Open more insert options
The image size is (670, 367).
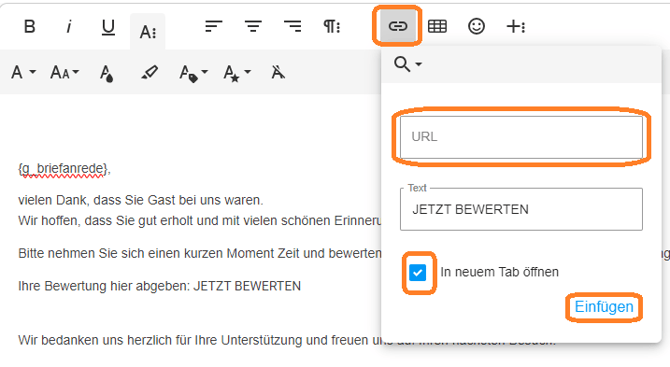pyautogui.click(x=516, y=26)
